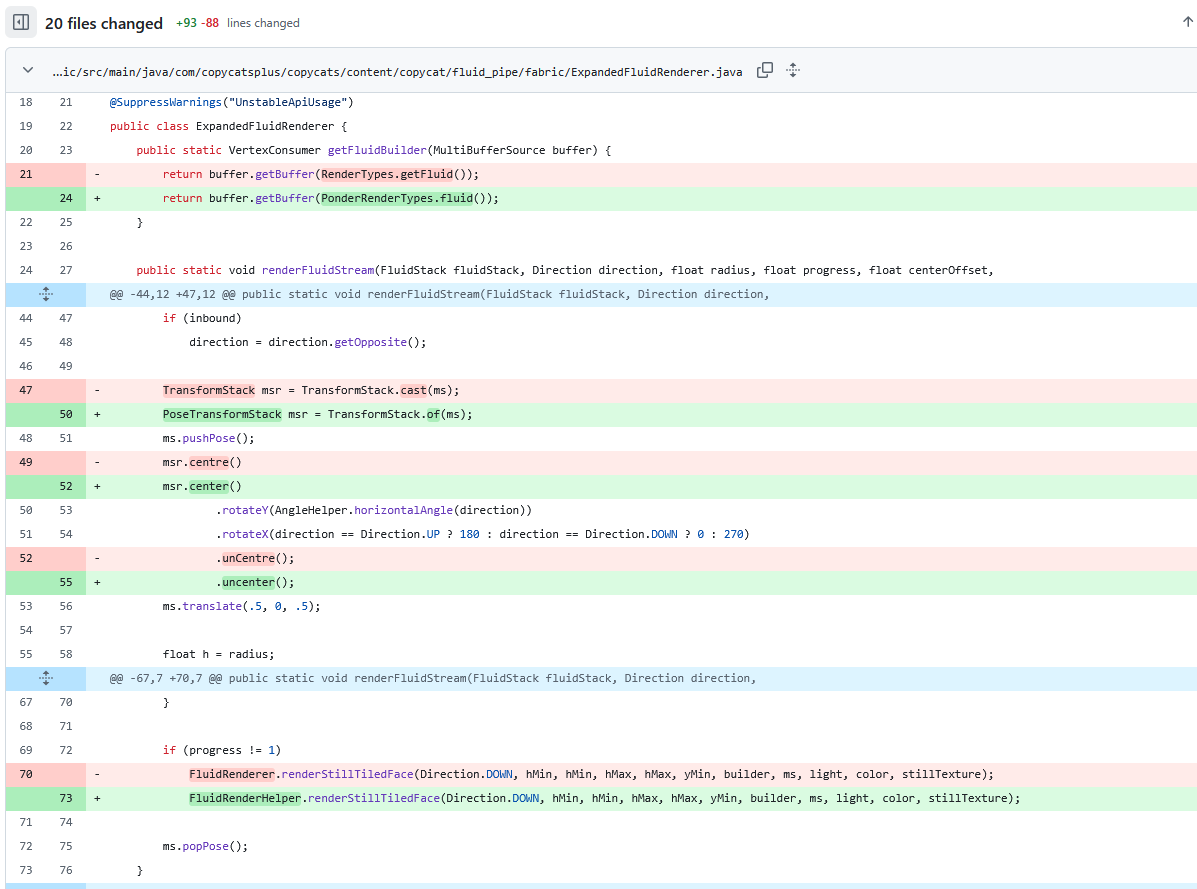This screenshot has height=889, width=1197.
Task: Select deleted line number 47
Action: tap(26, 390)
